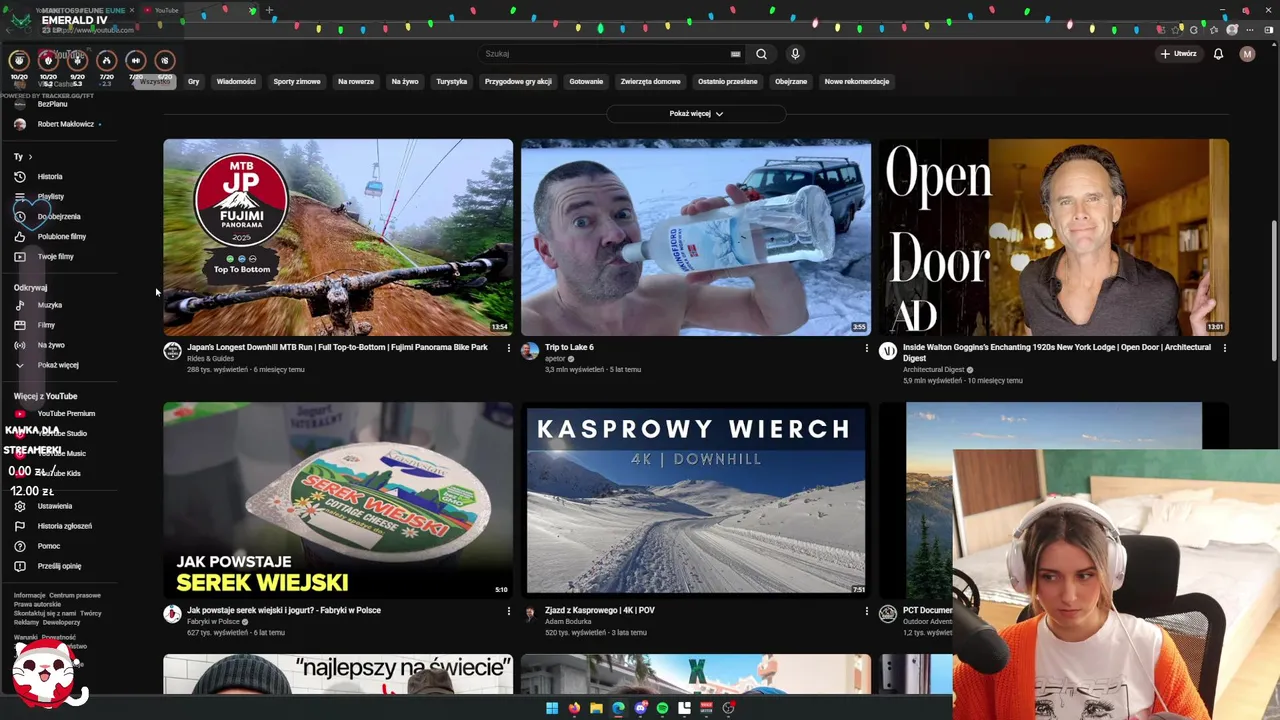Open more options for Serek wiejski video

(x=508, y=611)
